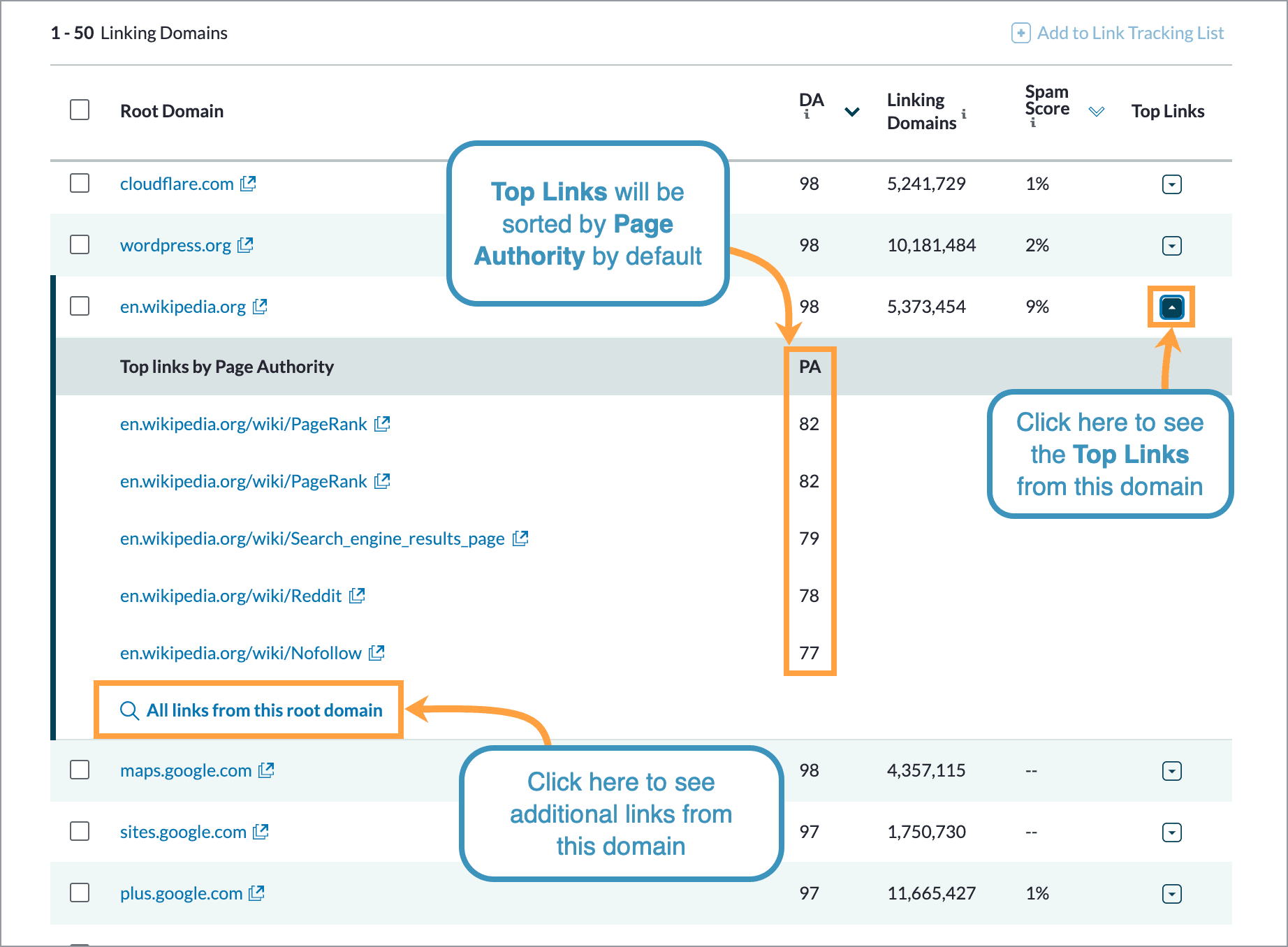1288x947 pixels.
Task: Open cloudflare.com external link icon
Action: click(248, 184)
